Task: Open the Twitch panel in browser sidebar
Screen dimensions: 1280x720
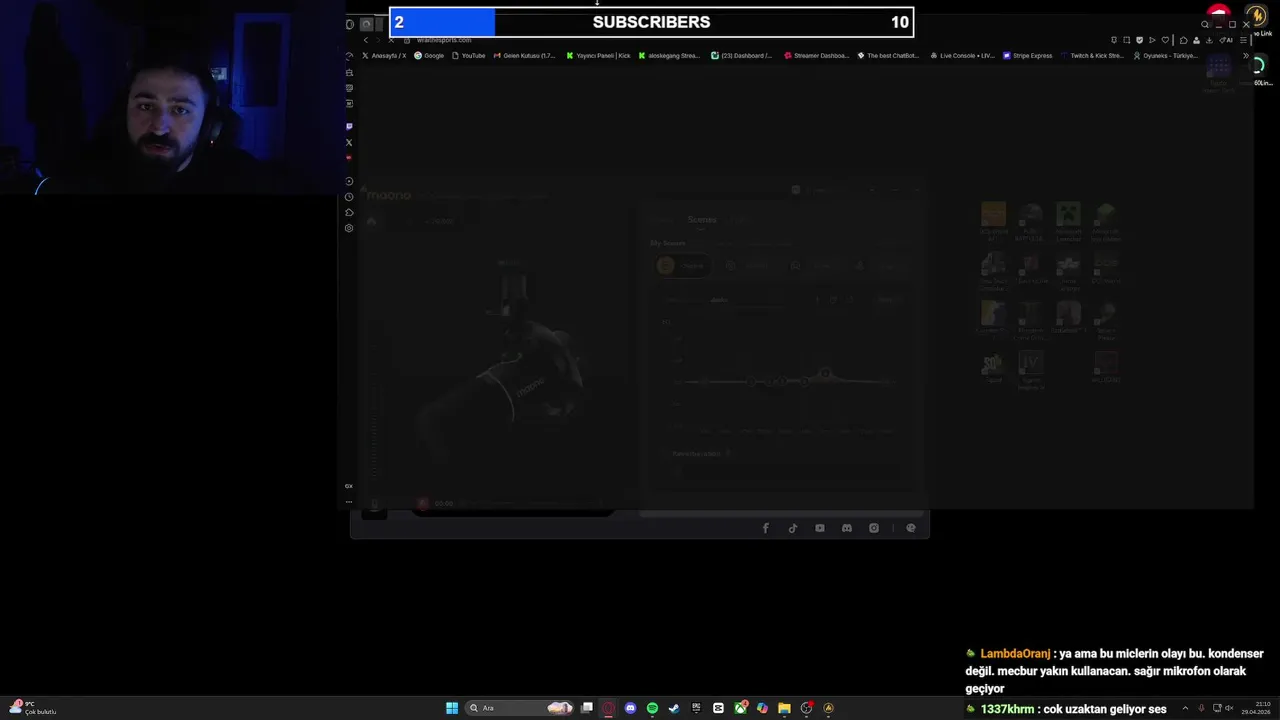Action: point(349,126)
